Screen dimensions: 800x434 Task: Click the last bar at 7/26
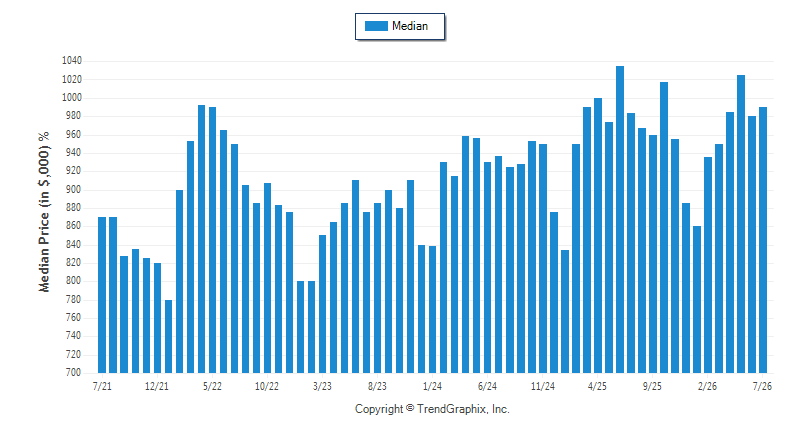pyautogui.click(x=763, y=240)
